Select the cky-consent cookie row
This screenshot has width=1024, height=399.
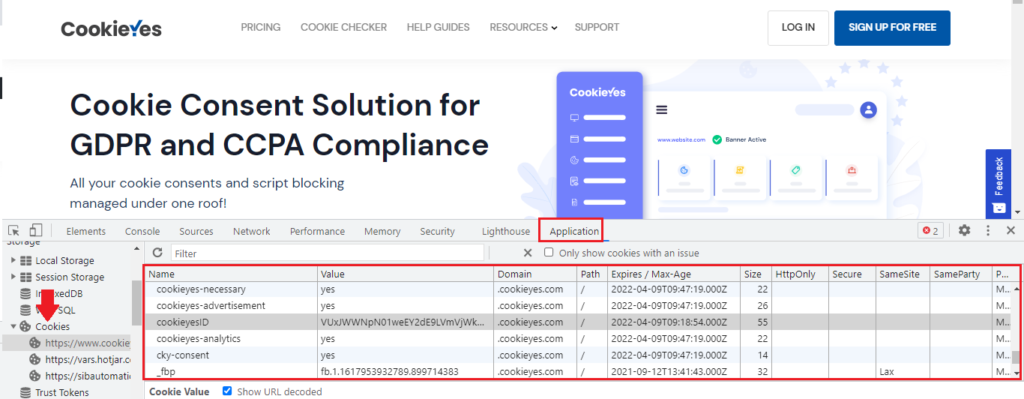(578, 355)
